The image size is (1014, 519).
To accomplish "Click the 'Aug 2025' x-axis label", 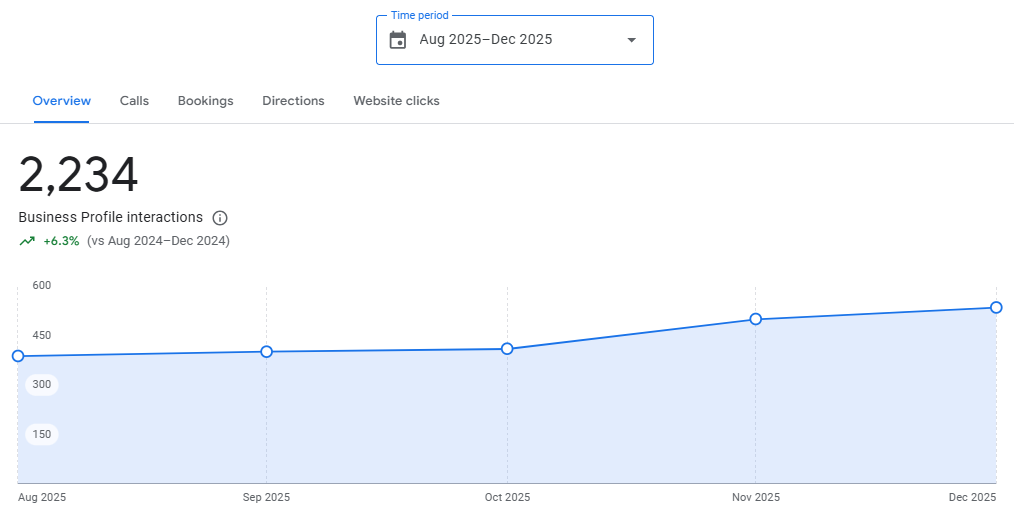I will click(x=42, y=497).
